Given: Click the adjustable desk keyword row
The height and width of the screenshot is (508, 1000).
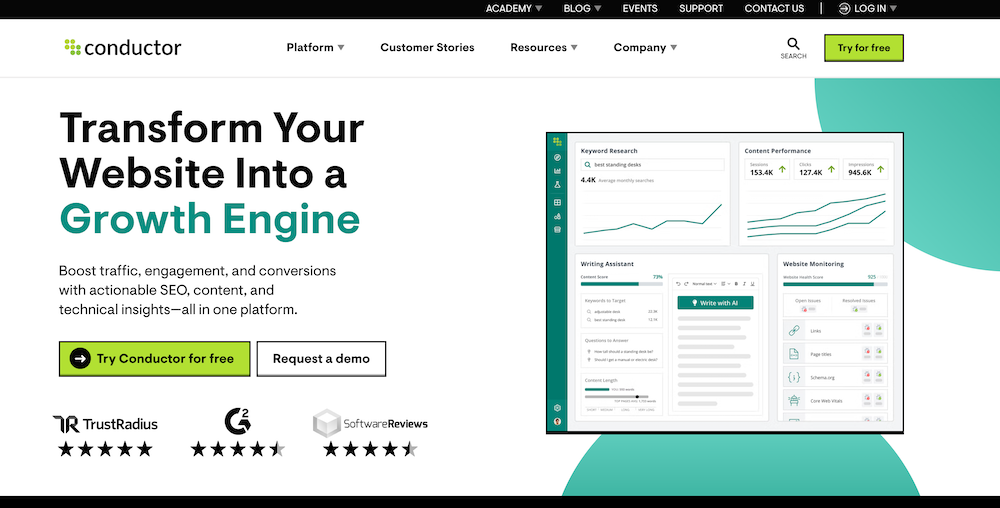Looking at the screenshot, I should coord(622,312).
